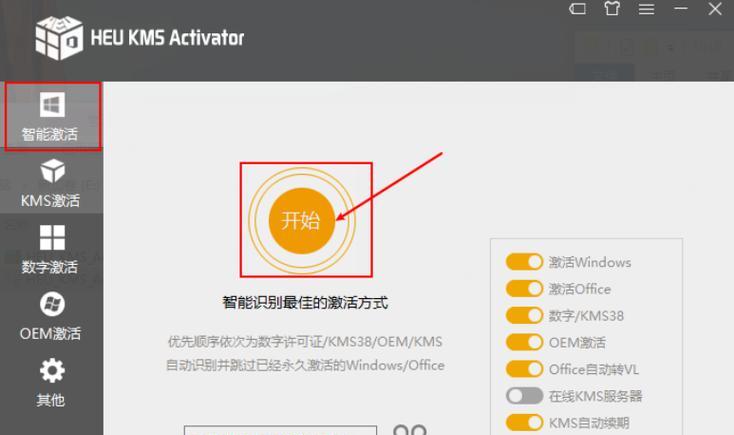The image size is (734, 435).
Task: Toggle the 数字/KMS38 switch
Action: tap(524, 315)
